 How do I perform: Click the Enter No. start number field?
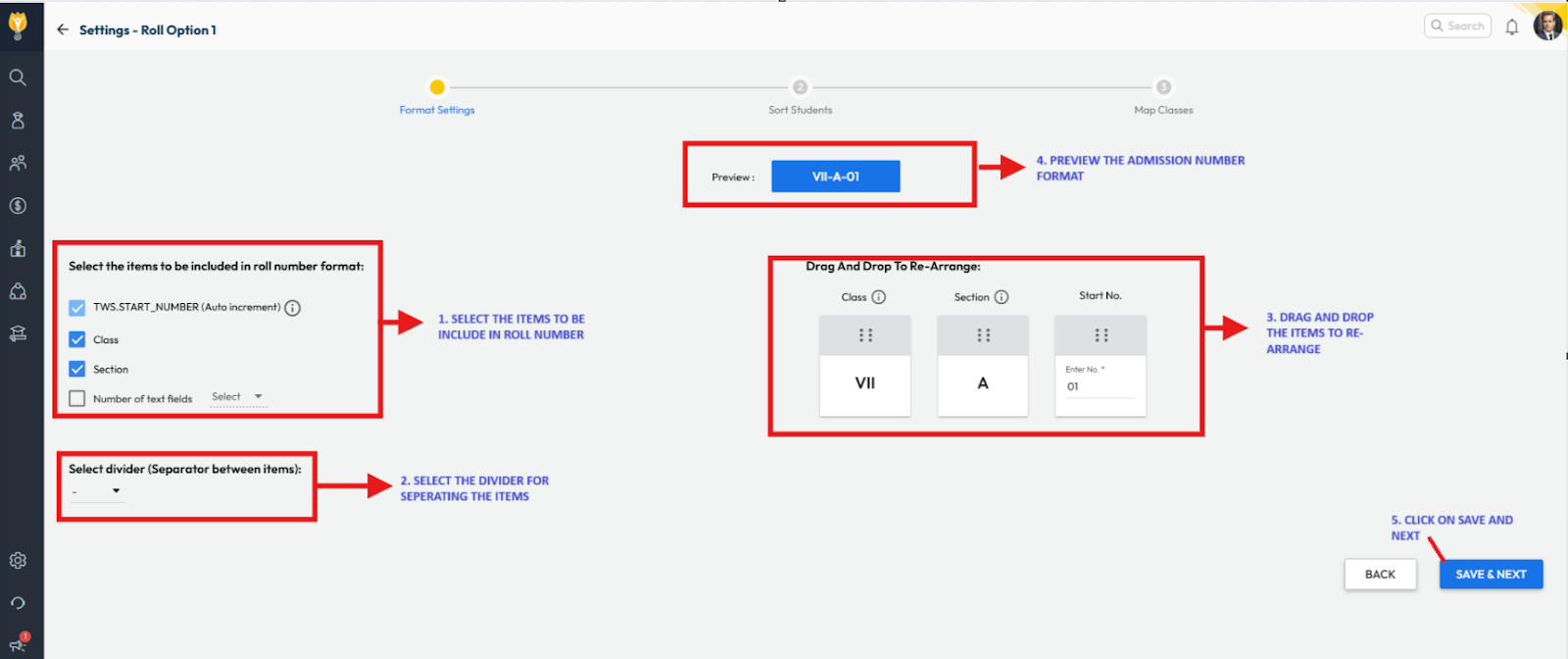[1100, 387]
